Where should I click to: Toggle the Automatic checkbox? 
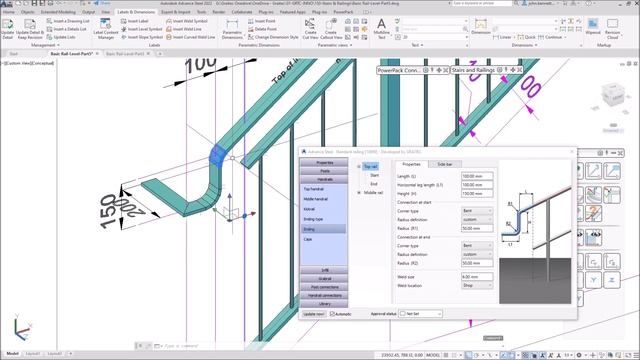tap(332, 314)
